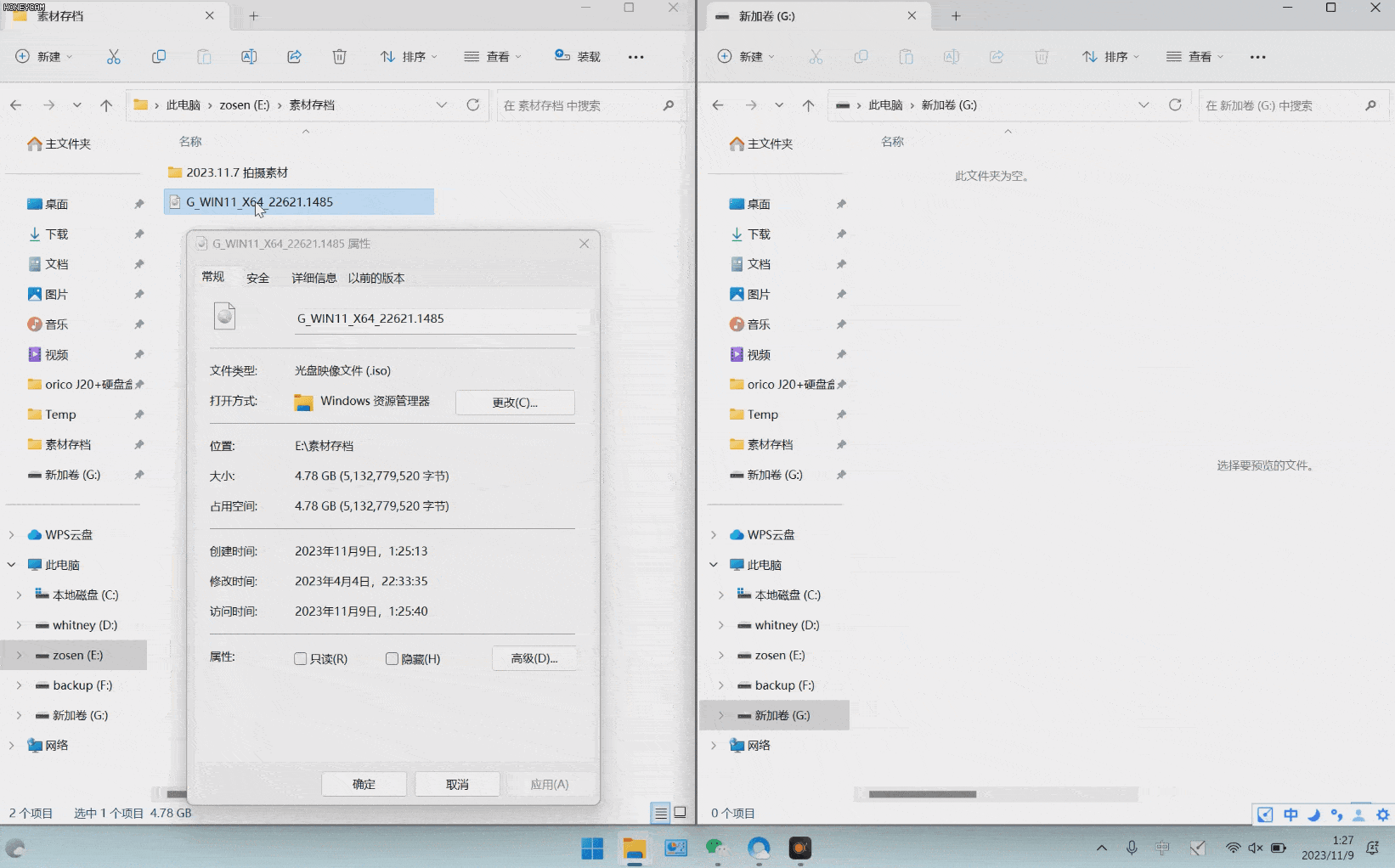Image resolution: width=1395 pixels, height=868 pixels.
Task: Select the G_WIN11_X64_22621.1485 file in the list
Action: click(299, 202)
